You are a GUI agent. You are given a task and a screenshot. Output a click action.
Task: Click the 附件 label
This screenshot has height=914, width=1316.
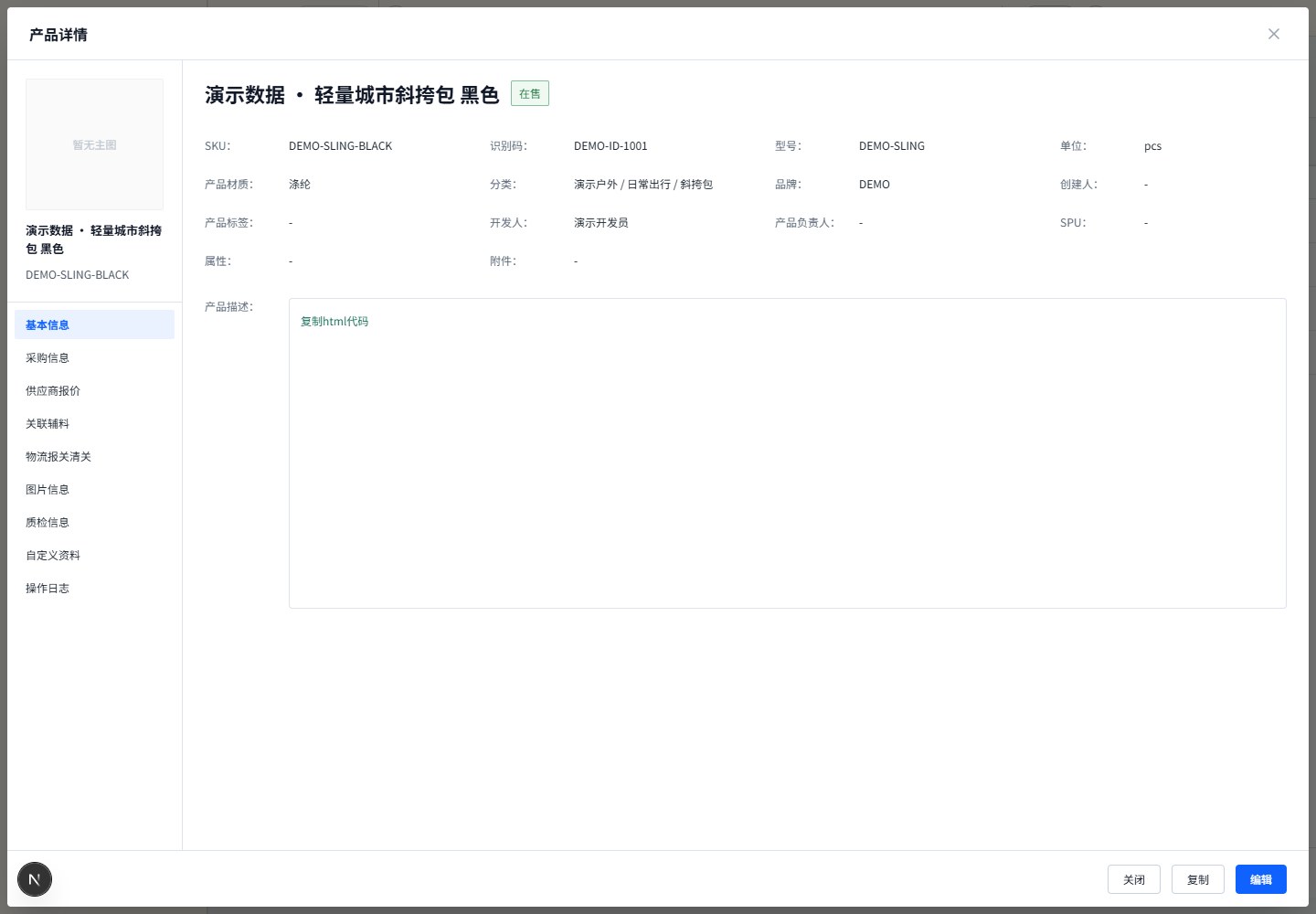[x=503, y=261]
